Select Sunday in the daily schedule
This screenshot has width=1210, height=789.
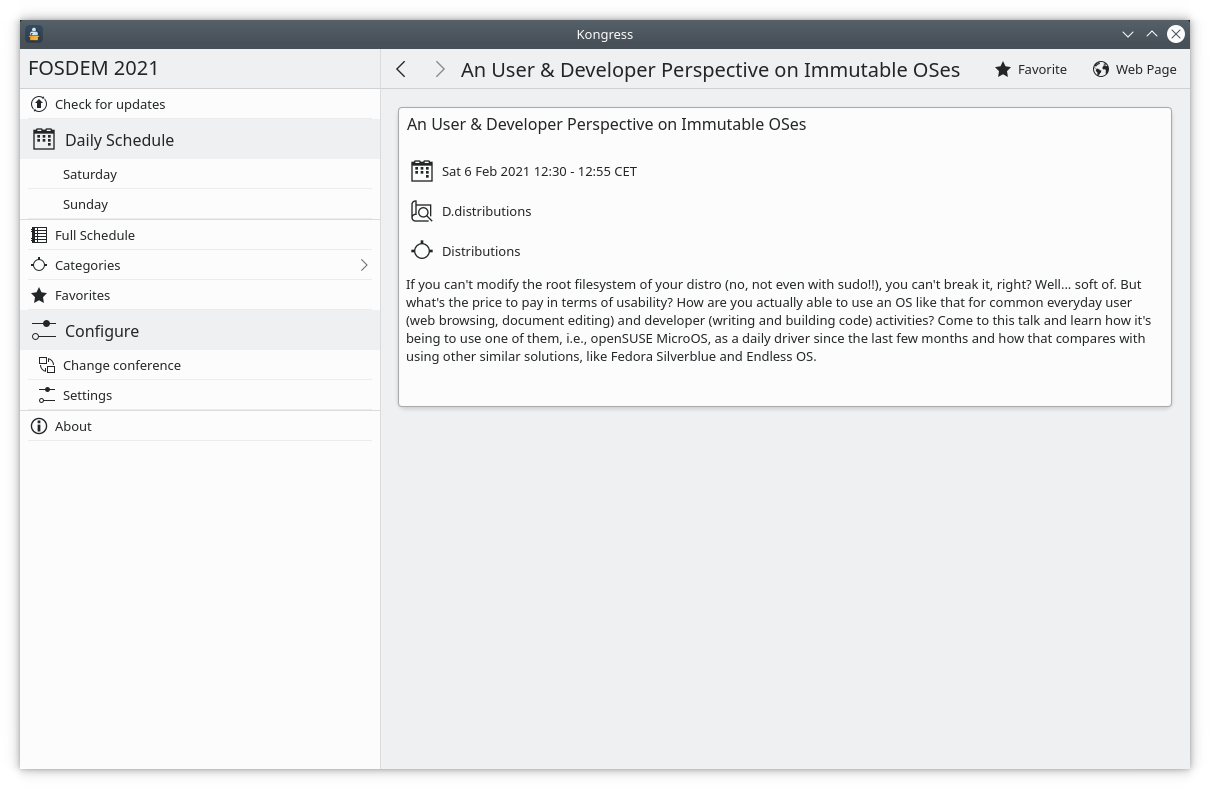[86, 204]
